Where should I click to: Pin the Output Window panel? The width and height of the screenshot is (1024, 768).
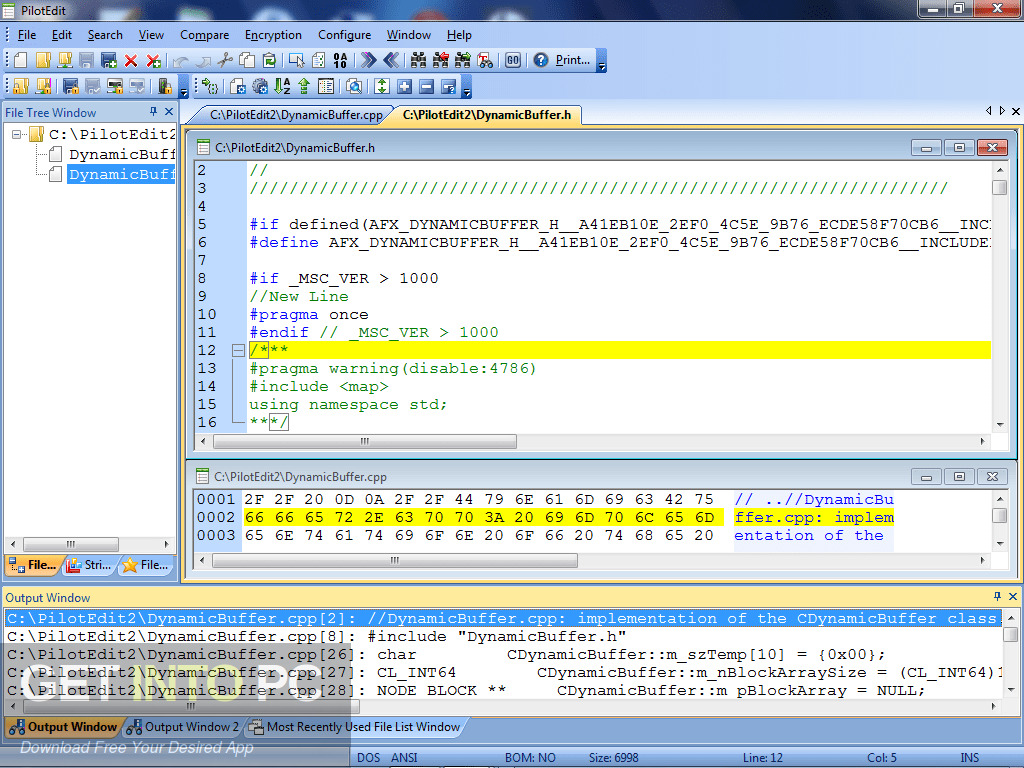click(x=997, y=596)
